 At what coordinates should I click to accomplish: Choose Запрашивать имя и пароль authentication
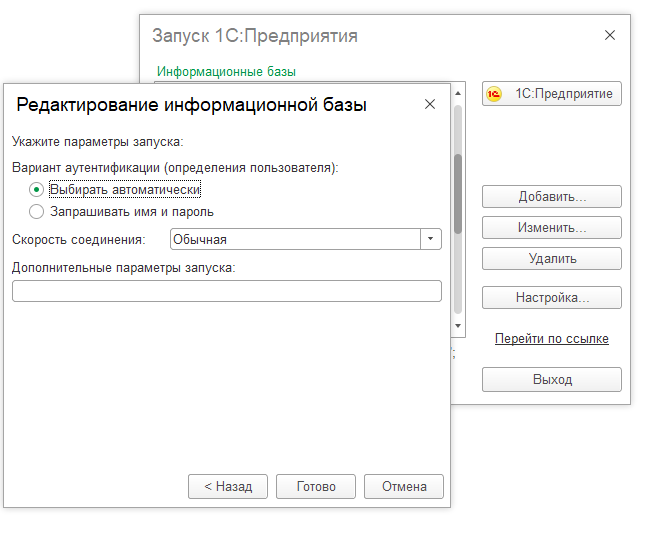point(37,212)
